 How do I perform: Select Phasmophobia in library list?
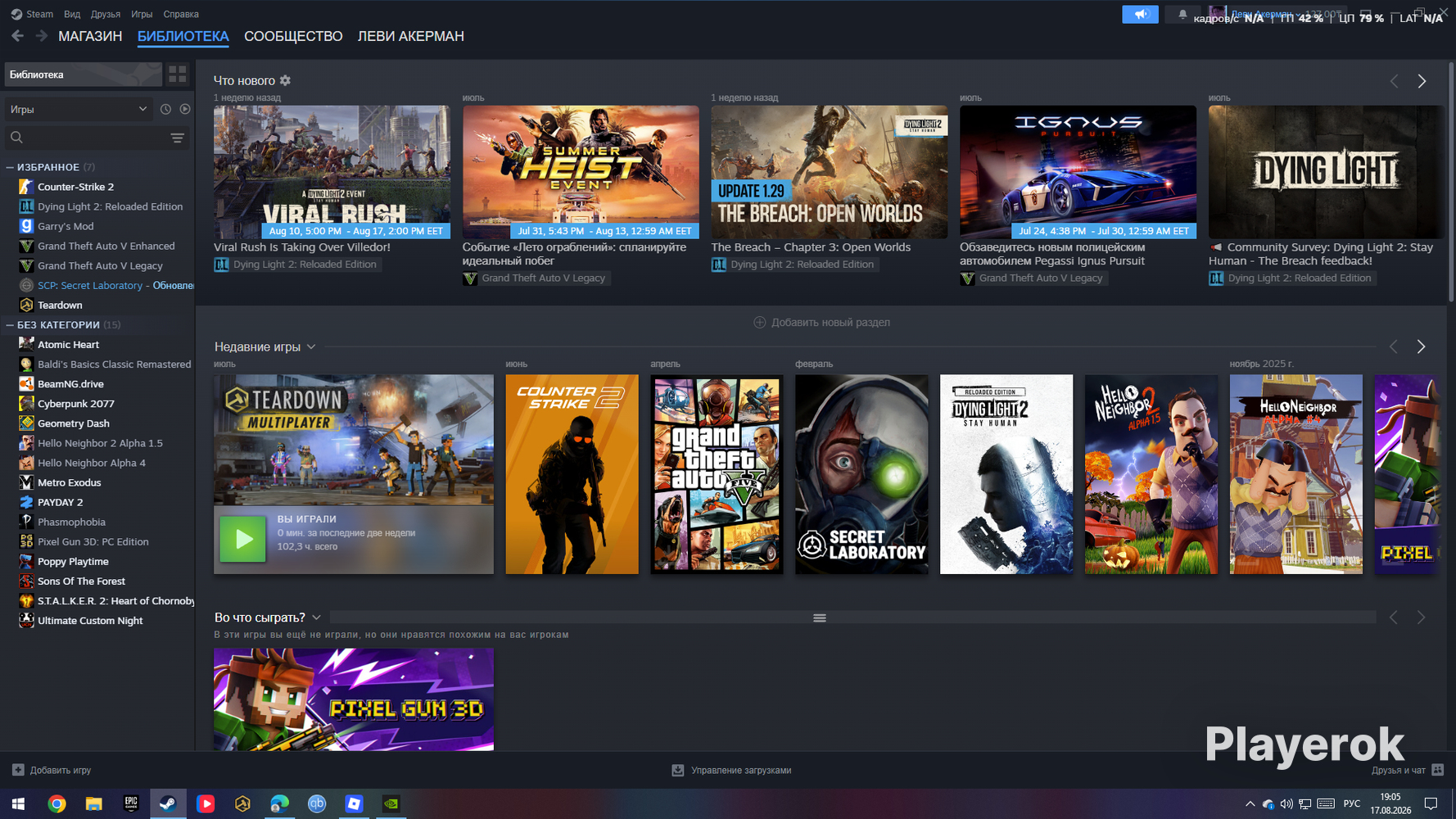(x=71, y=522)
